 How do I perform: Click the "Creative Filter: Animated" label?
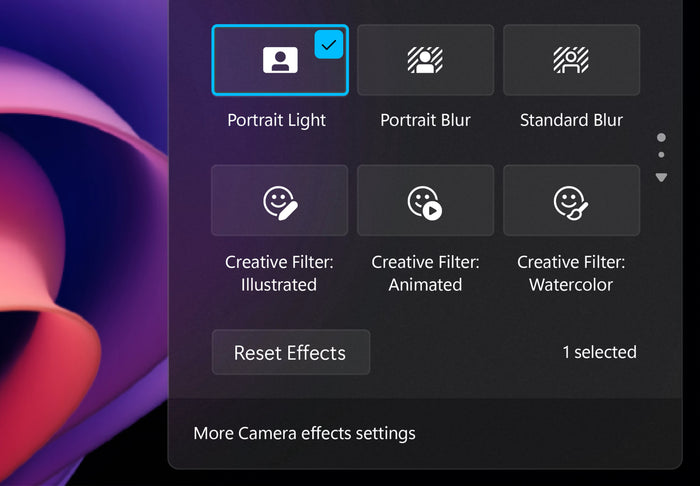425,273
